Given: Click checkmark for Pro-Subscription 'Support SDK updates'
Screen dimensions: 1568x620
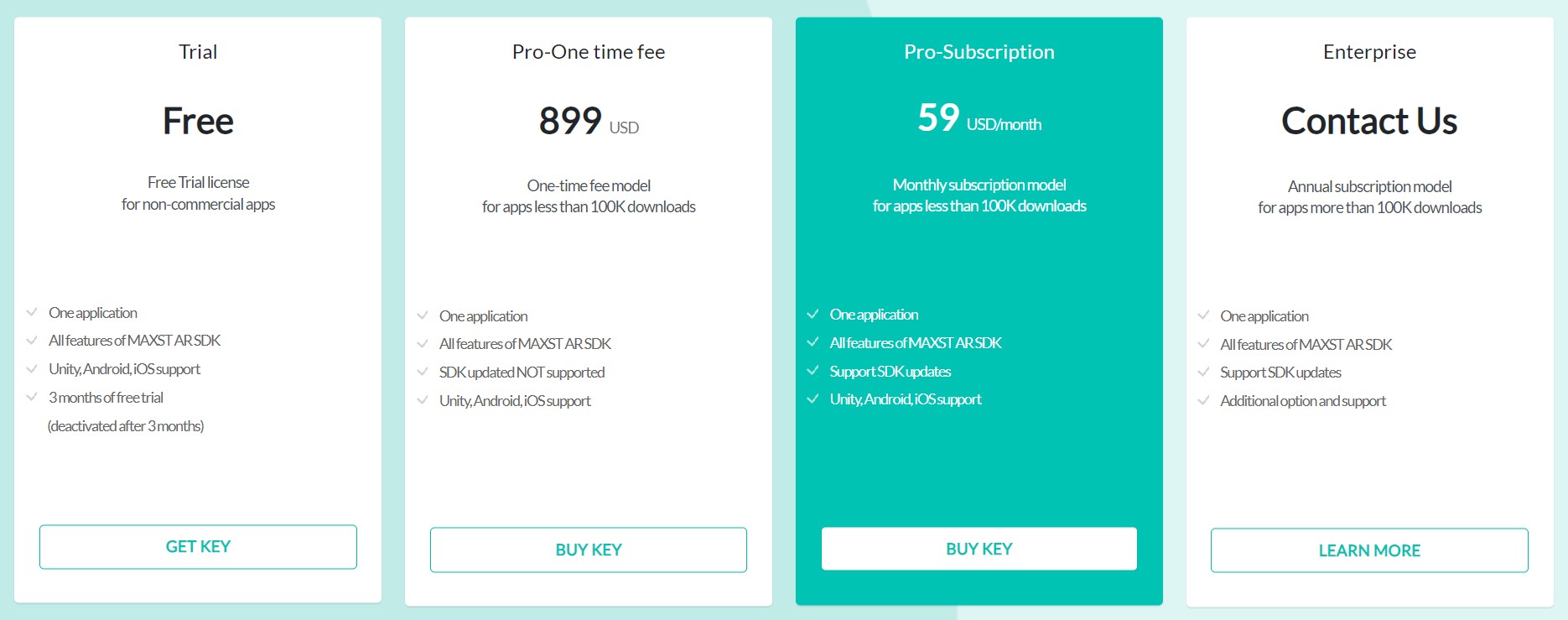Looking at the screenshot, I should tap(813, 371).
